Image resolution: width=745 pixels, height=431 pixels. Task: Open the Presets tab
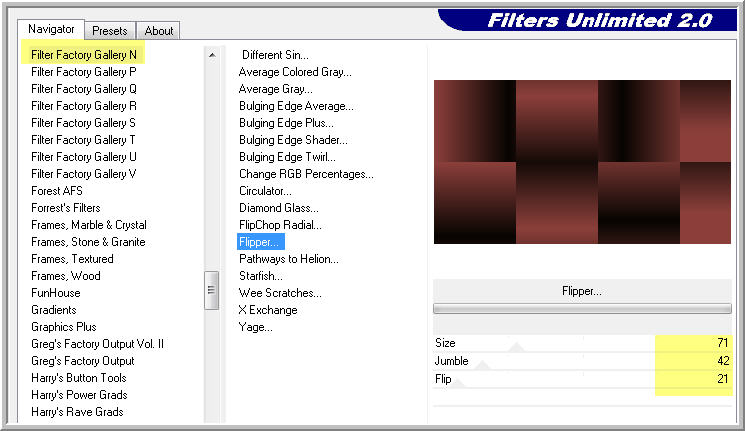(110, 31)
